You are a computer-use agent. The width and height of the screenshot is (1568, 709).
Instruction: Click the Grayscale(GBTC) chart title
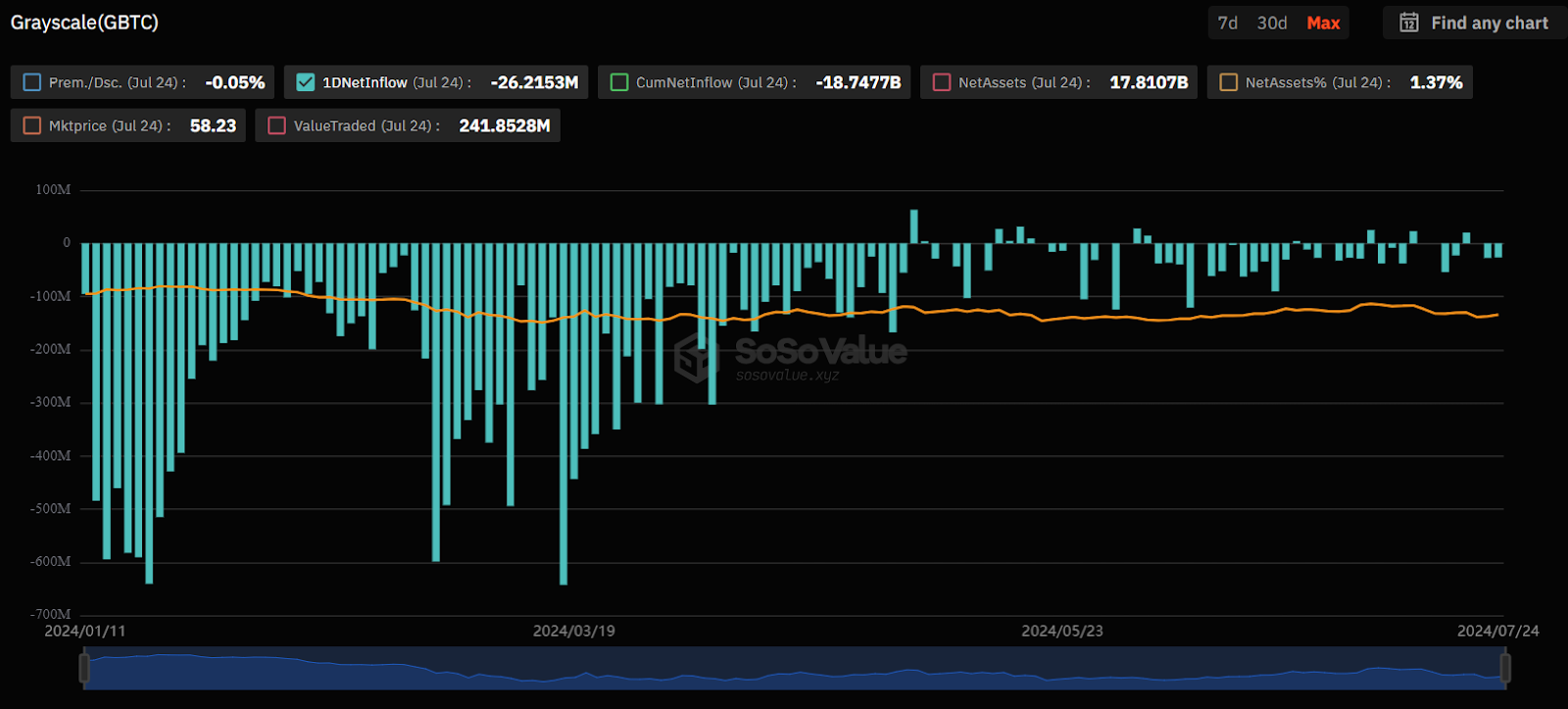(84, 23)
